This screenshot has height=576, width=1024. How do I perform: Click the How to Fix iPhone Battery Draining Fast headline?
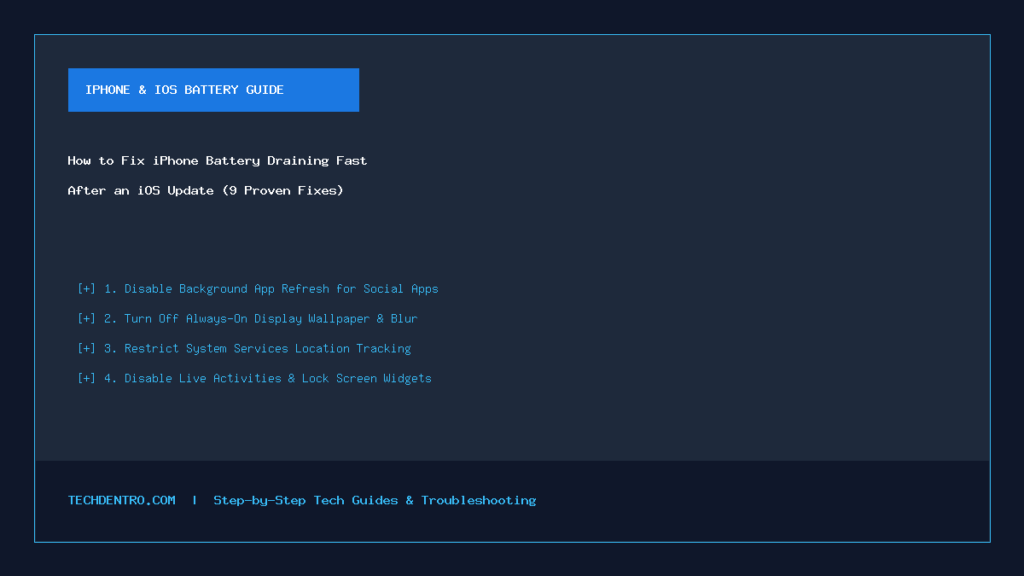point(217,161)
